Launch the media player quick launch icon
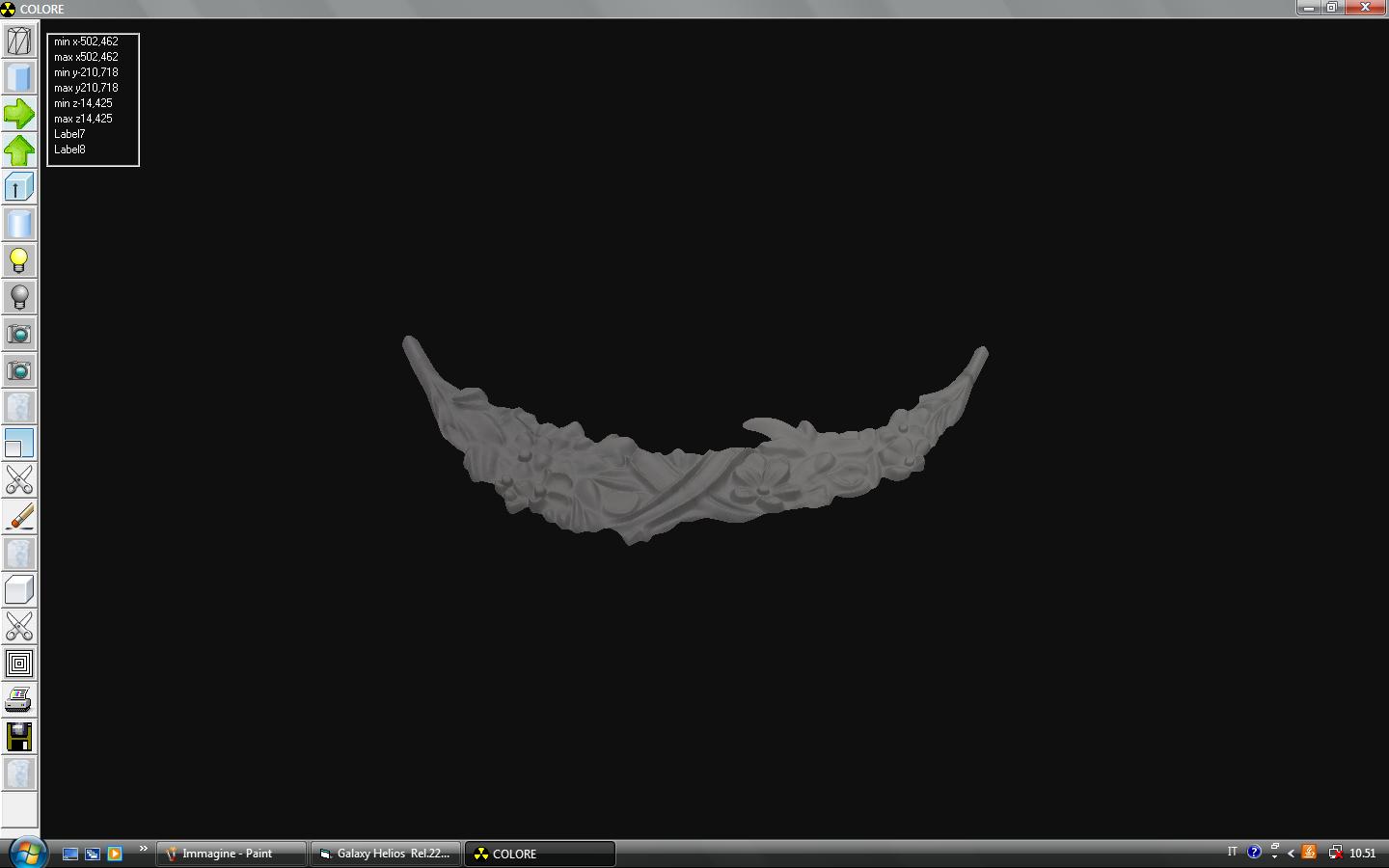 [115, 854]
